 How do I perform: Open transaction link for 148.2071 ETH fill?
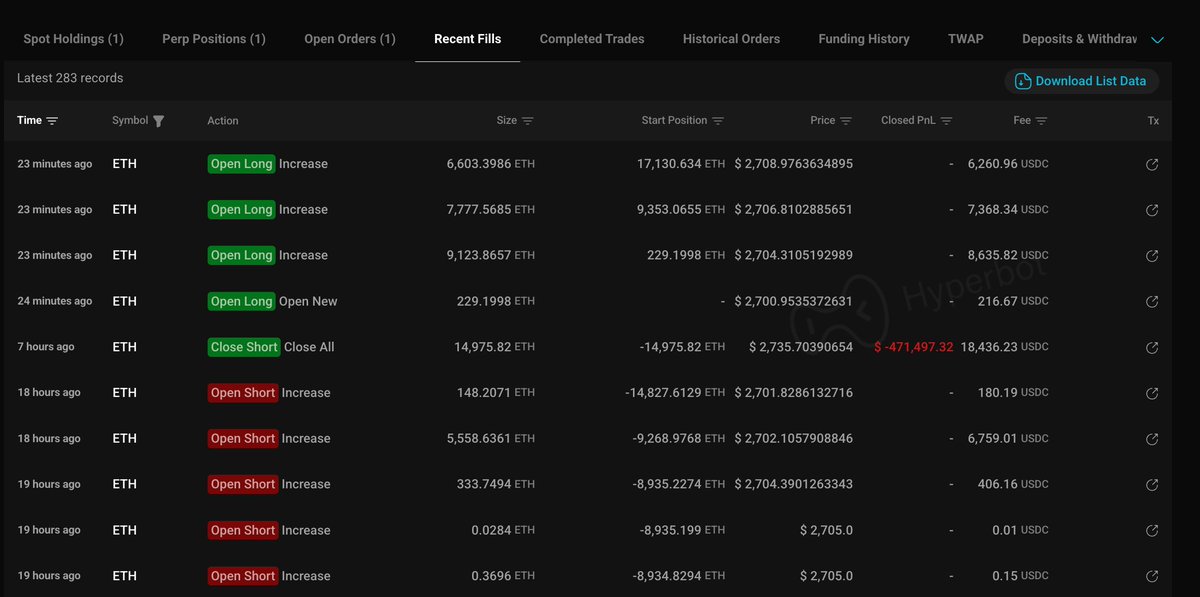tap(1152, 393)
